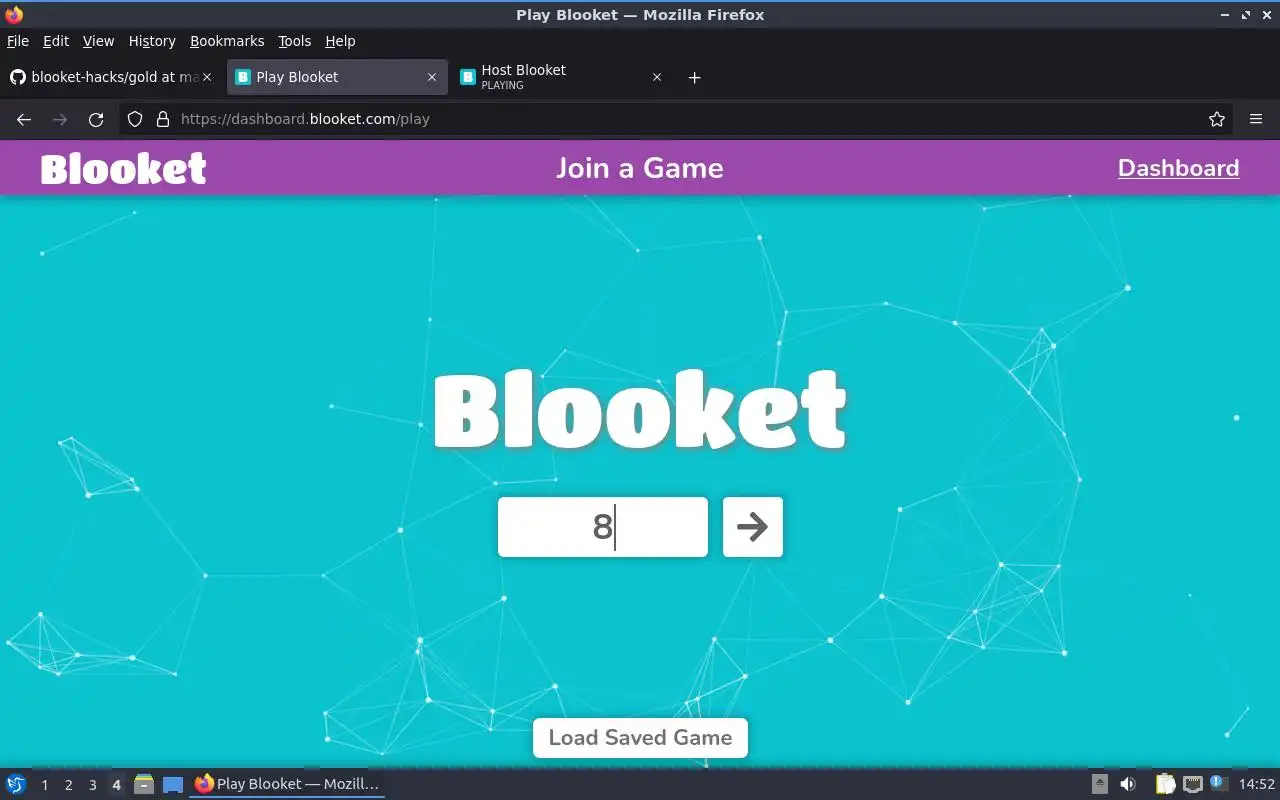Image resolution: width=1280 pixels, height=800 pixels.
Task: Select Play Blooket Firefox taskbar entry
Action: (x=287, y=784)
